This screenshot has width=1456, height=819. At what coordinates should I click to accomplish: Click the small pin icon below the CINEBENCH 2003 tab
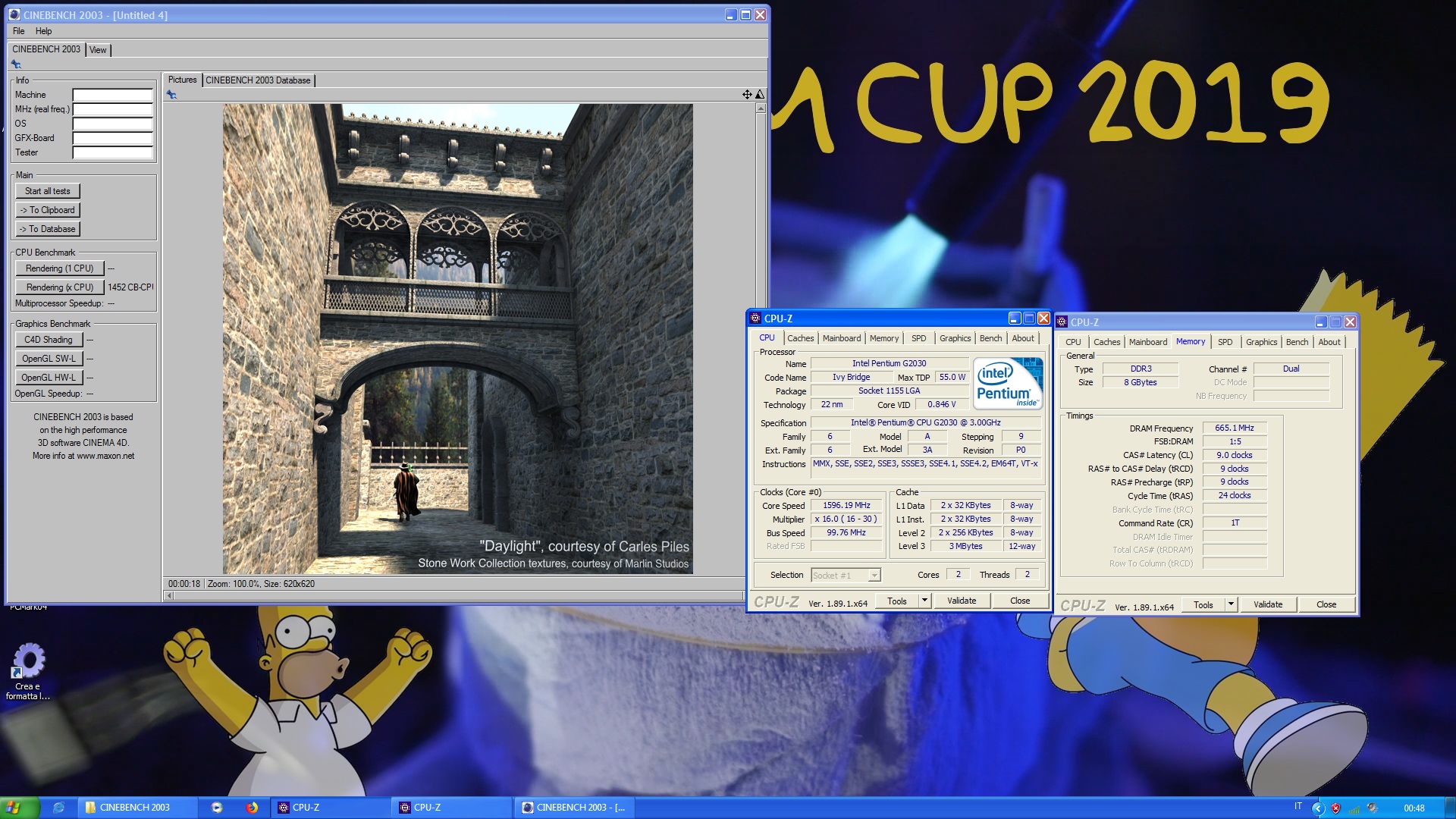[15, 64]
